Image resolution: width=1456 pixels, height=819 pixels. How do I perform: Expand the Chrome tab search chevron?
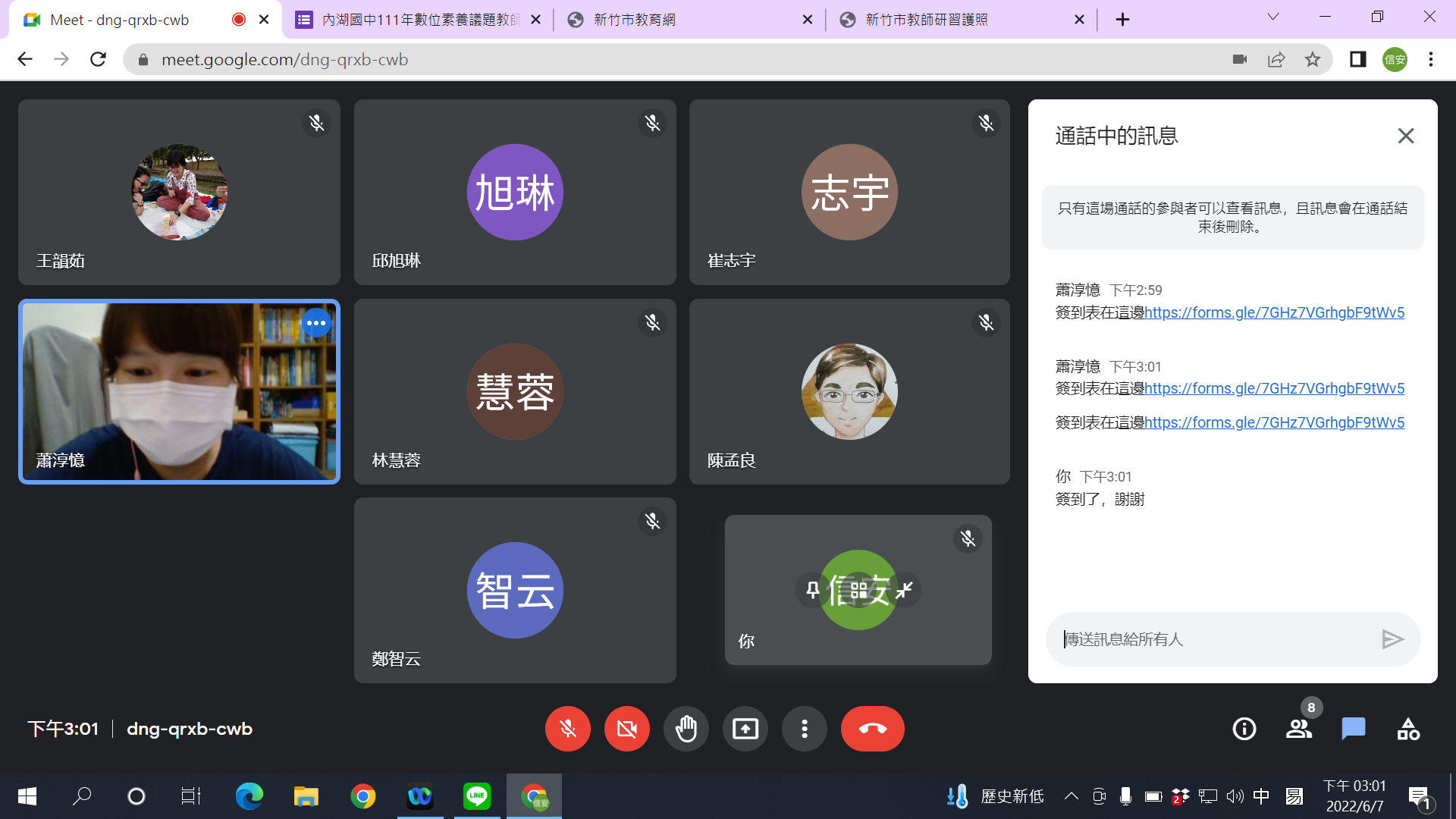click(1273, 17)
